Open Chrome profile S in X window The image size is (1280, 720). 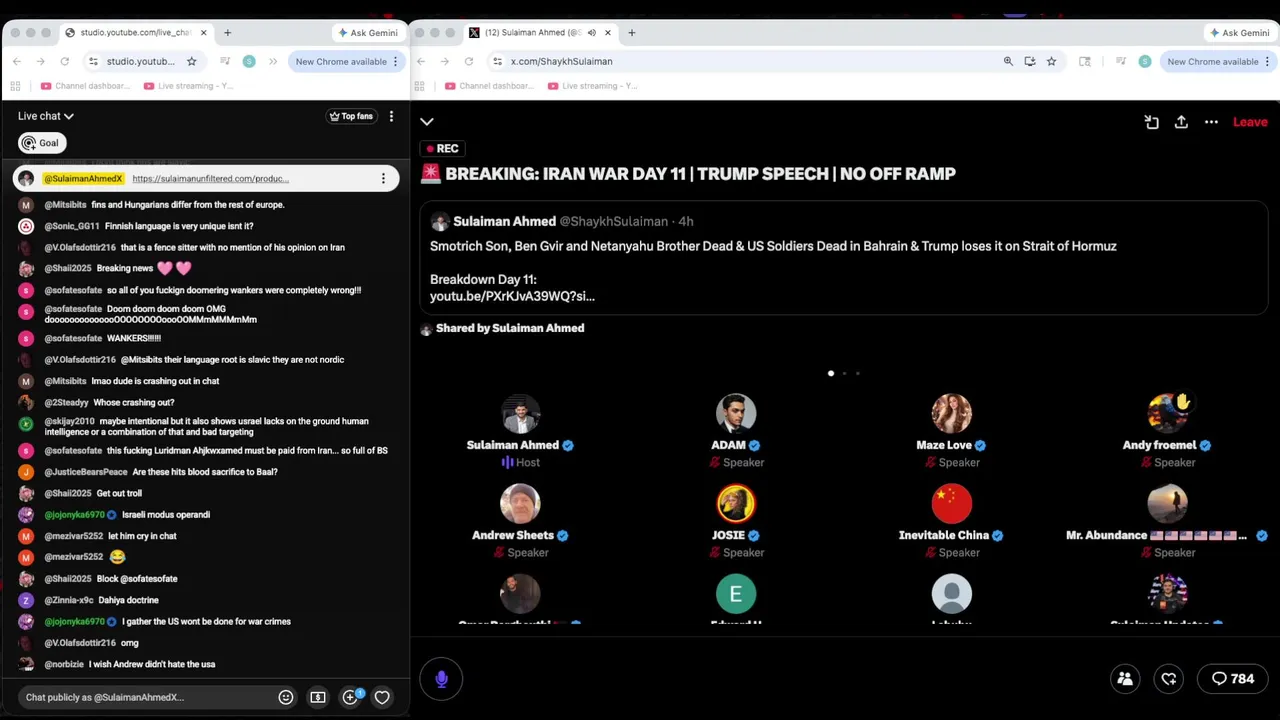1145,61
